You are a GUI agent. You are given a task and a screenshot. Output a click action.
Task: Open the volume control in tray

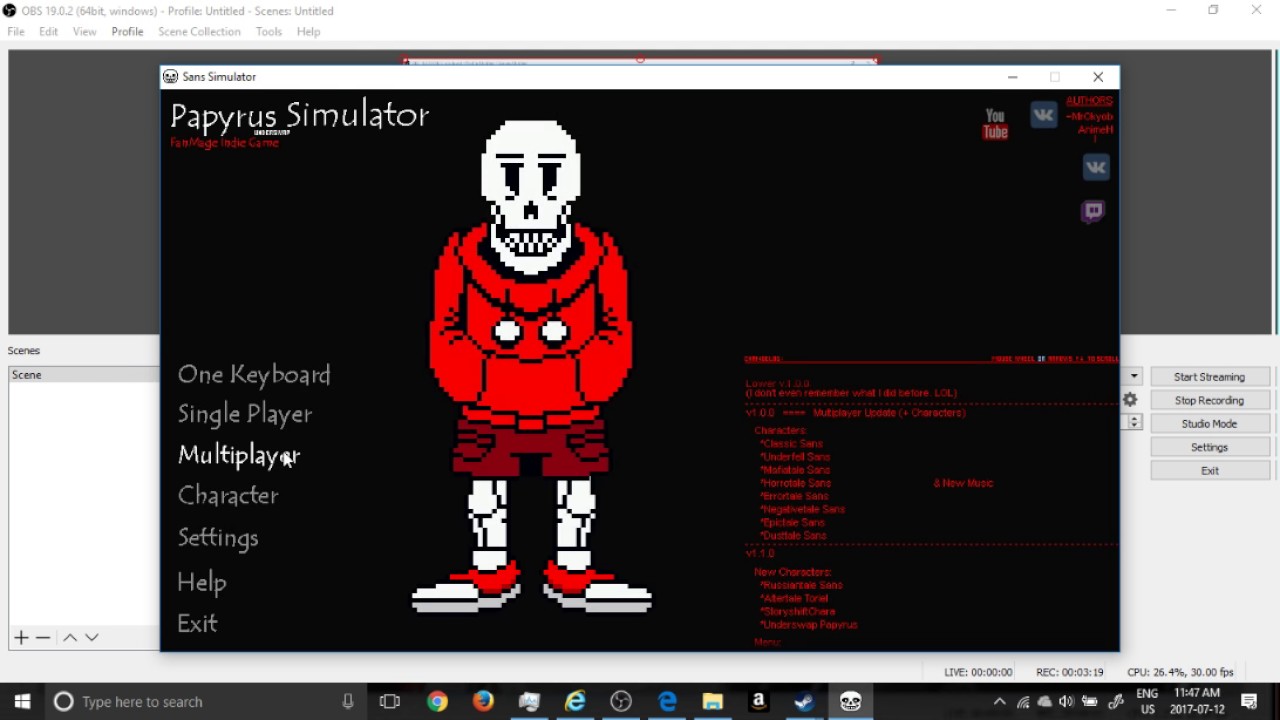[x=1067, y=702]
